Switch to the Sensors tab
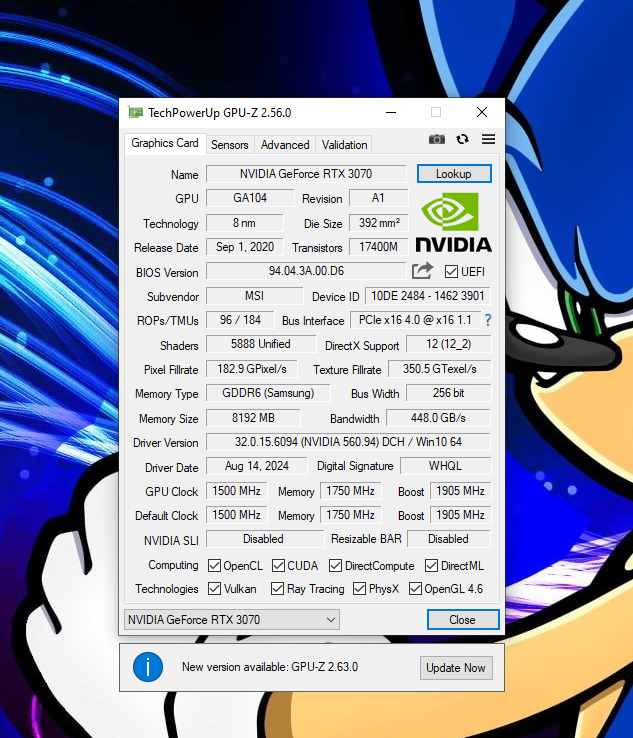This screenshot has height=738, width=633. pos(230,145)
